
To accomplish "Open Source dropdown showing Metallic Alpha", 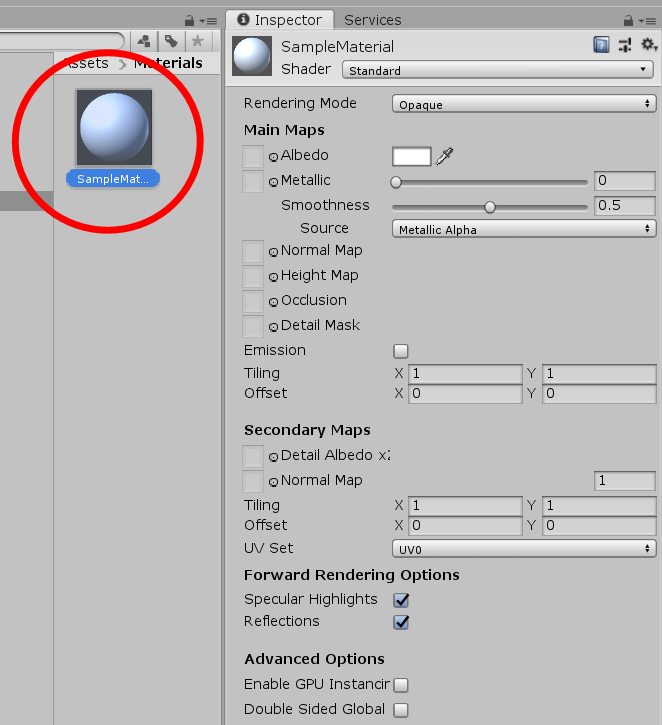I will (524, 229).
